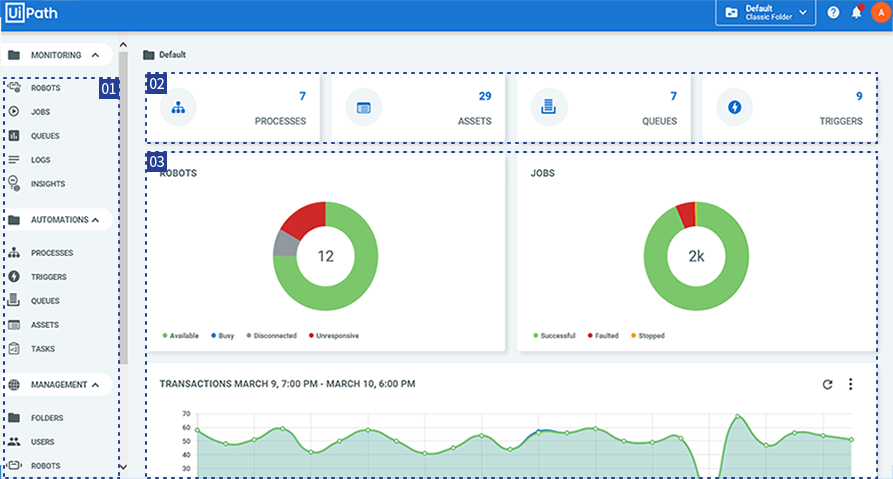Click the Folders icon under Management
893x479 pixels.
click(14, 417)
